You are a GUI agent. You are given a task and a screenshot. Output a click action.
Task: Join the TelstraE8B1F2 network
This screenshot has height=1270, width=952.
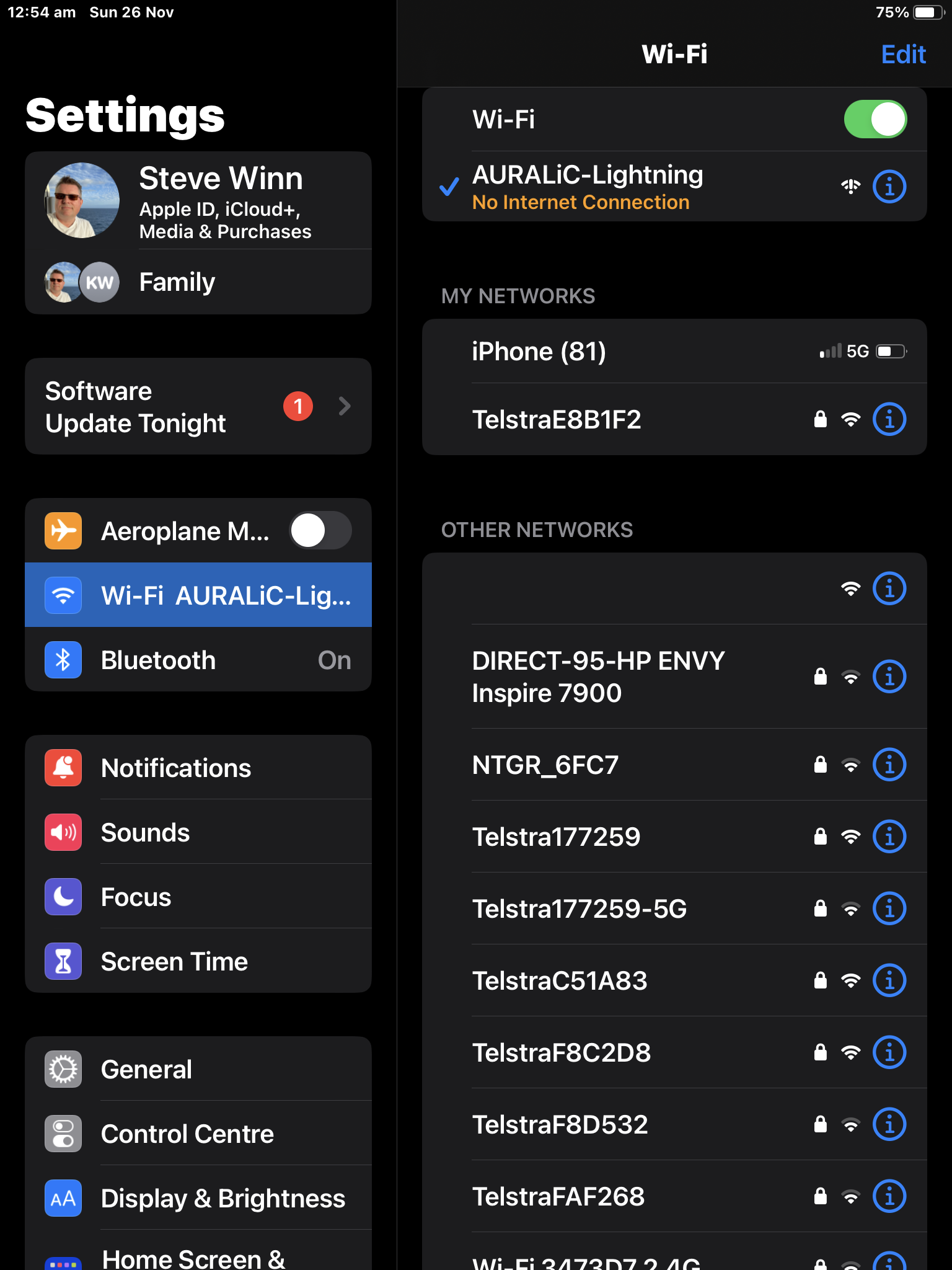click(674, 420)
